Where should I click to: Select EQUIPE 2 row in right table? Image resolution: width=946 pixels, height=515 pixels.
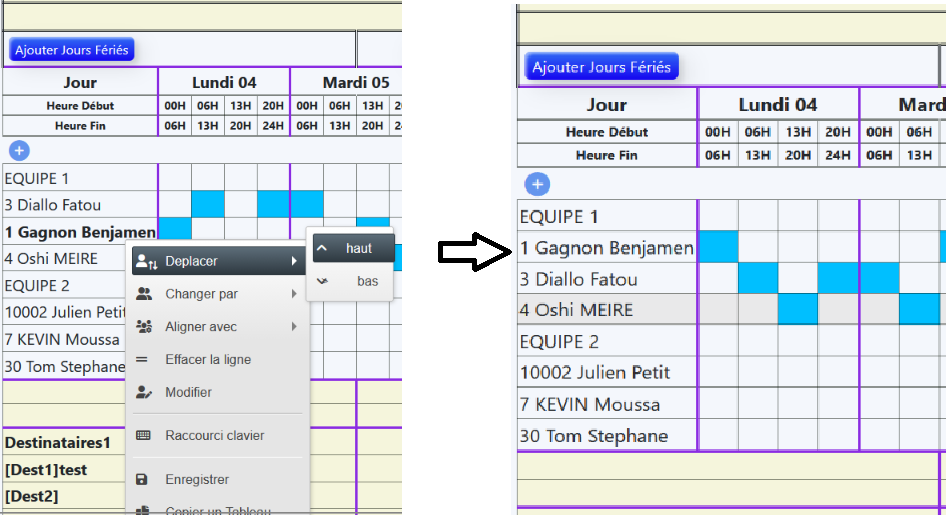(x=607, y=341)
